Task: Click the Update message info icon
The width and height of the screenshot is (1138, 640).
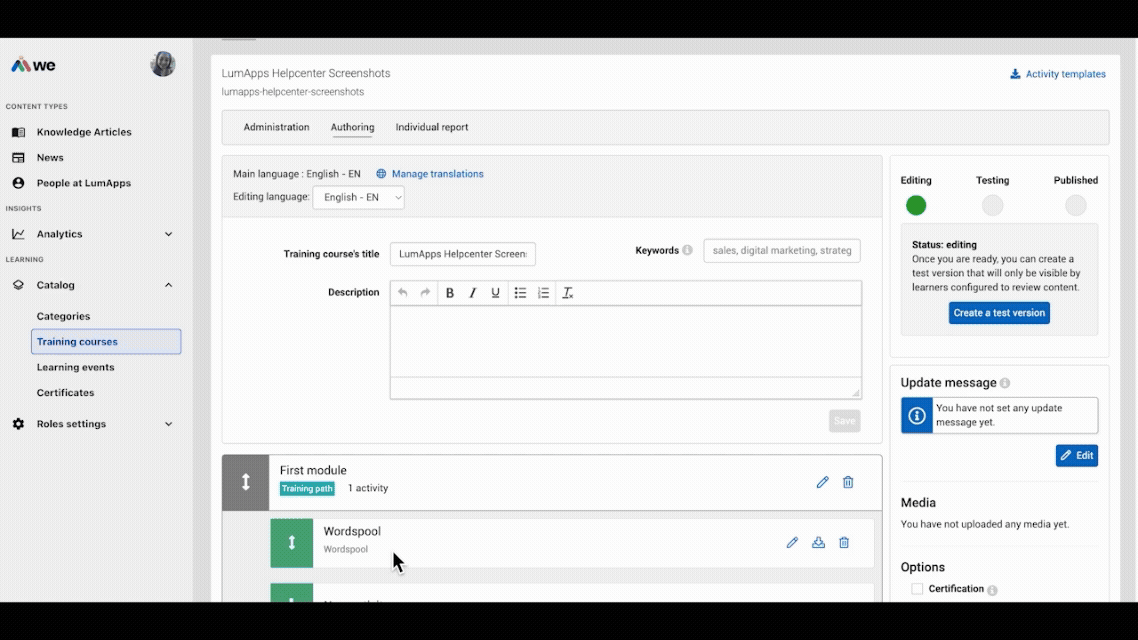Action: [1005, 383]
